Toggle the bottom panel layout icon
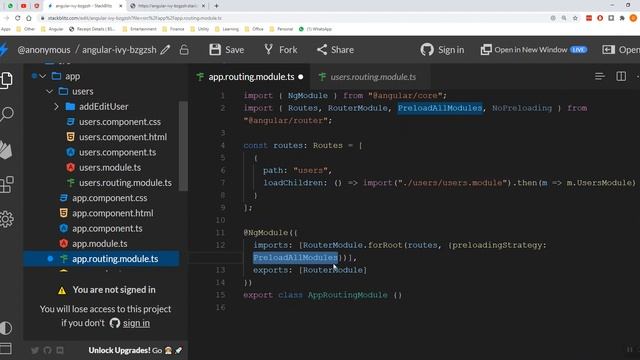The height and width of the screenshot is (360, 640). [x=6, y=348]
